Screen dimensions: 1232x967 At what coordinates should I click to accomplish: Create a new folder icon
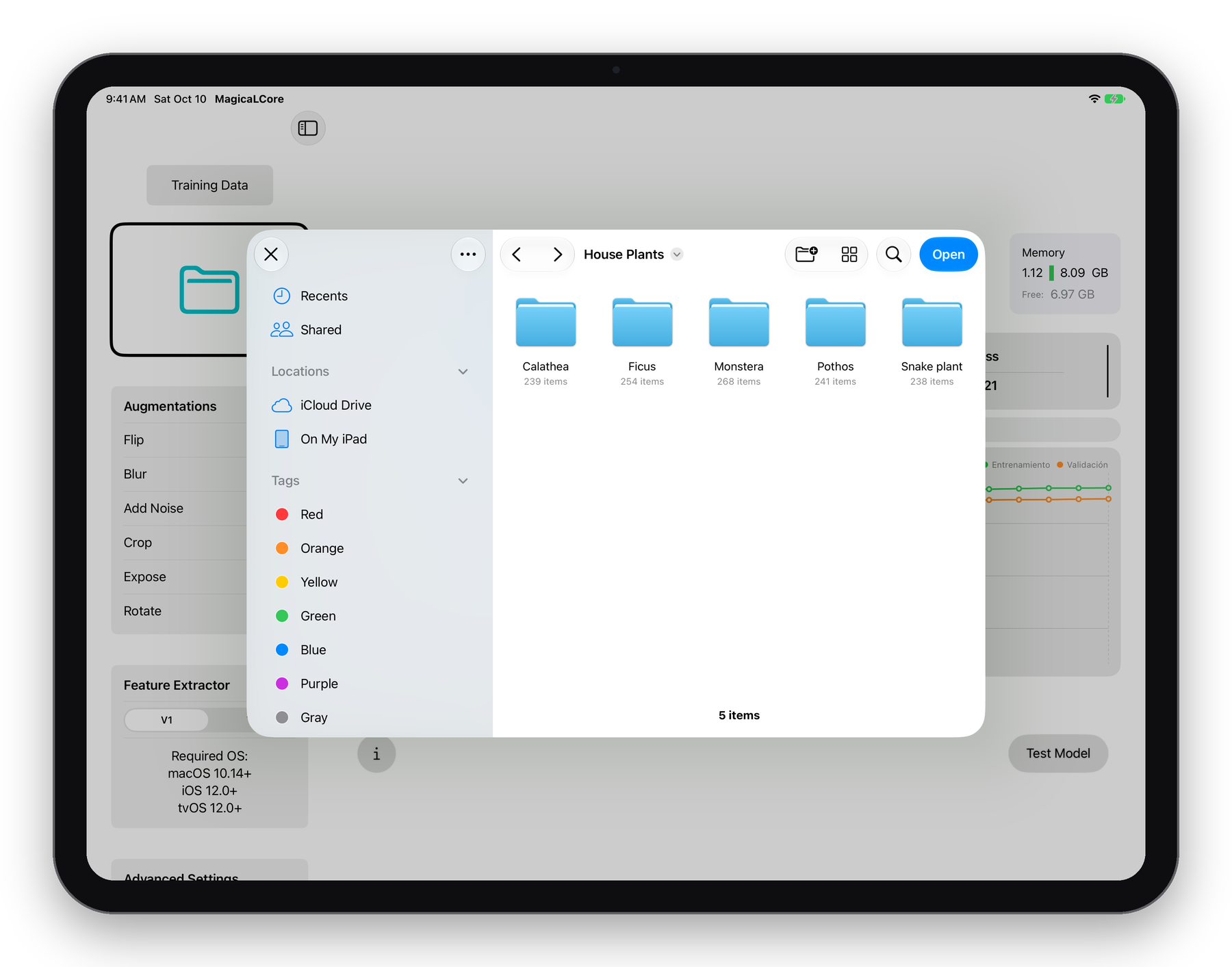(x=806, y=255)
